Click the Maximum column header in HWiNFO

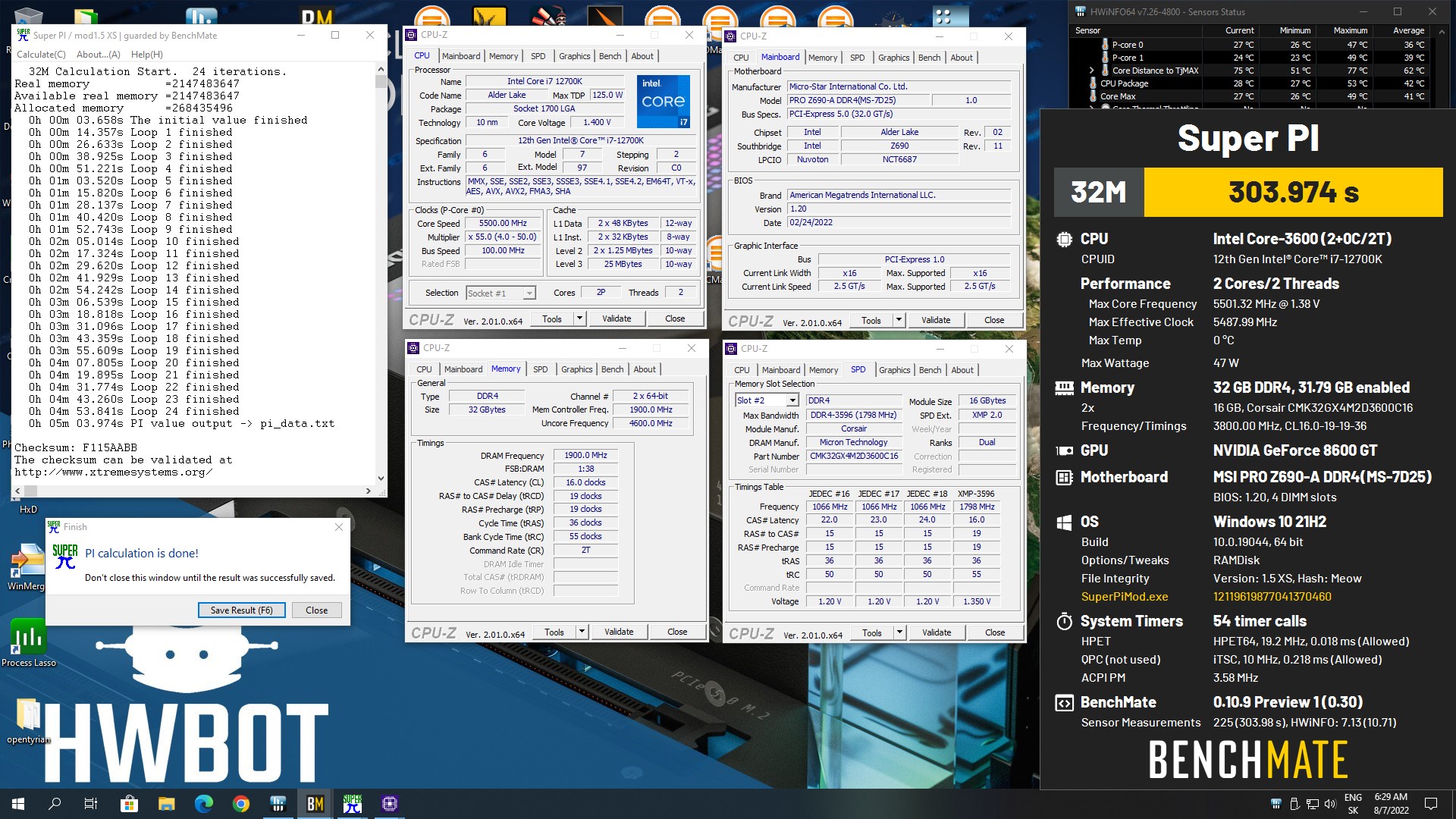tap(1350, 30)
